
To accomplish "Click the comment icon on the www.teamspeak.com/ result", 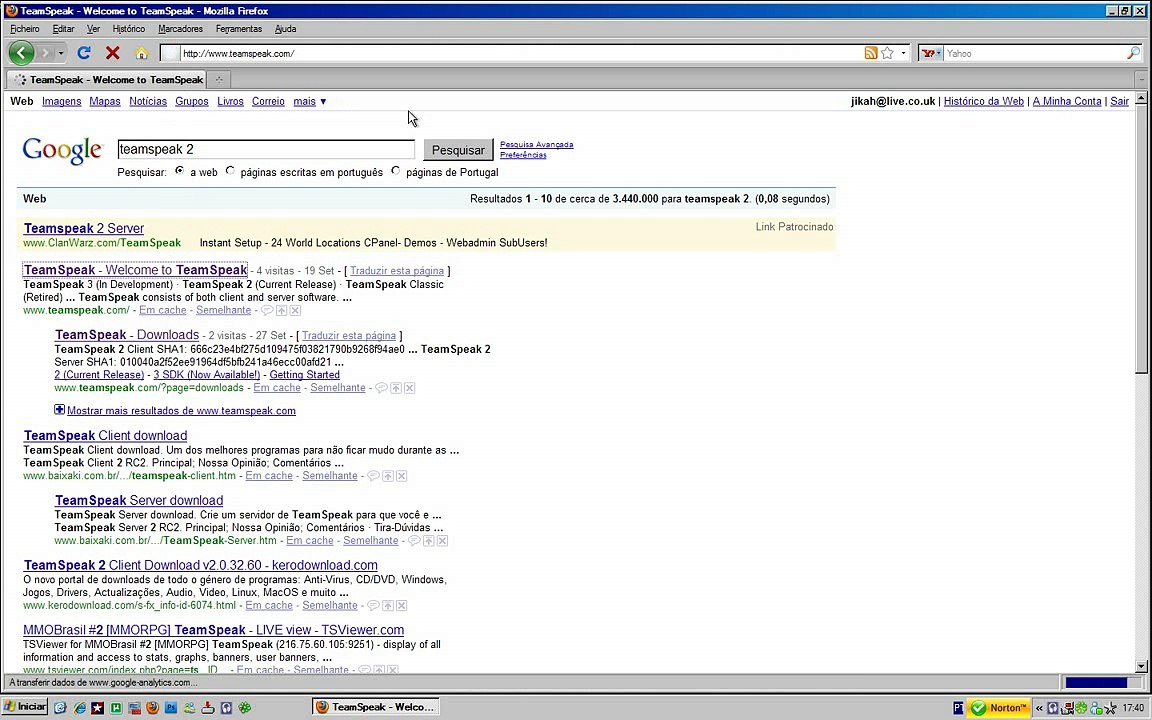I will (x=267, y=310).
